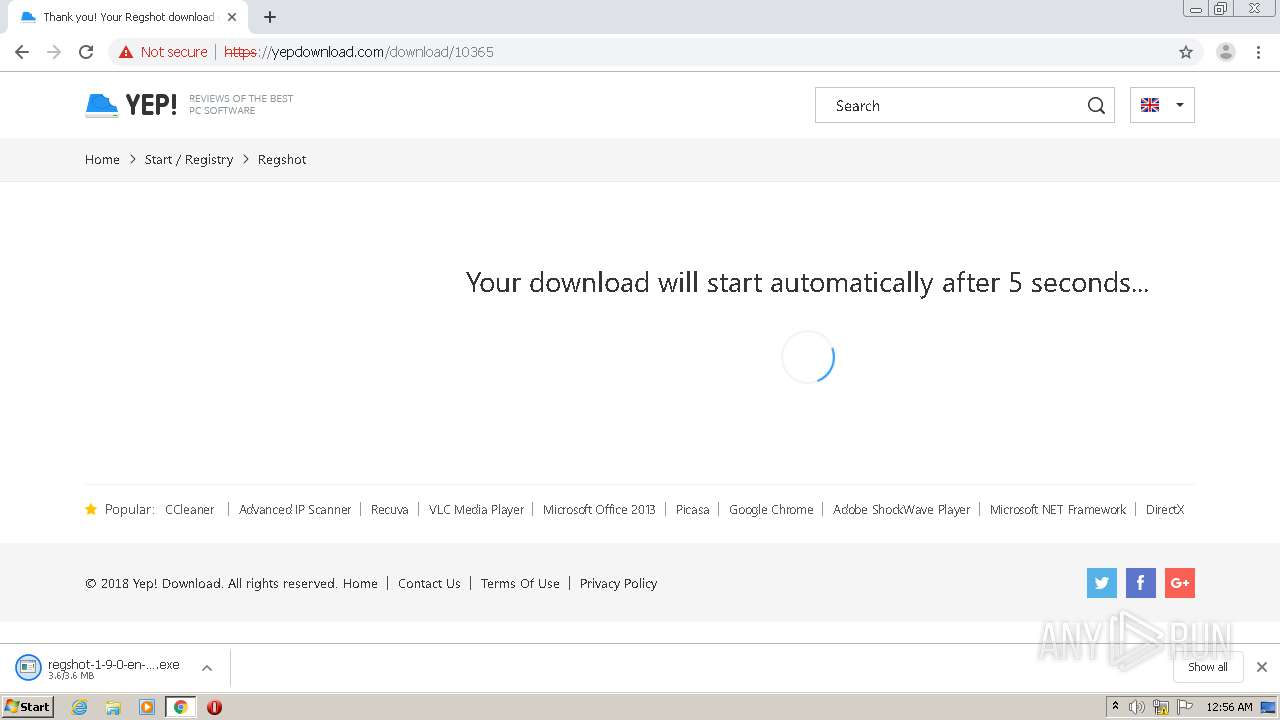This screenshot has width=1280, height=720.
Task: Reload the current page
Action: pyautogui.click(x=86, y=52)
